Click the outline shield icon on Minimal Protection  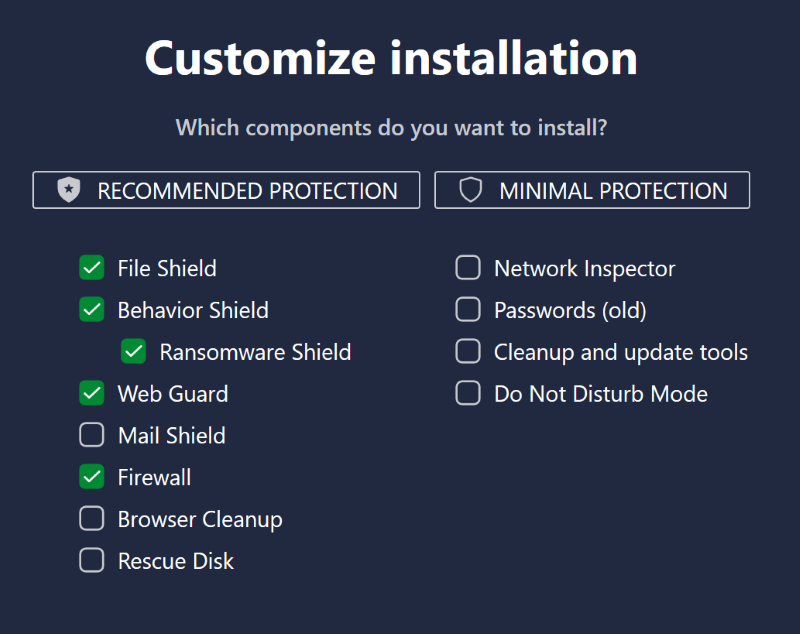coord(470,190)
